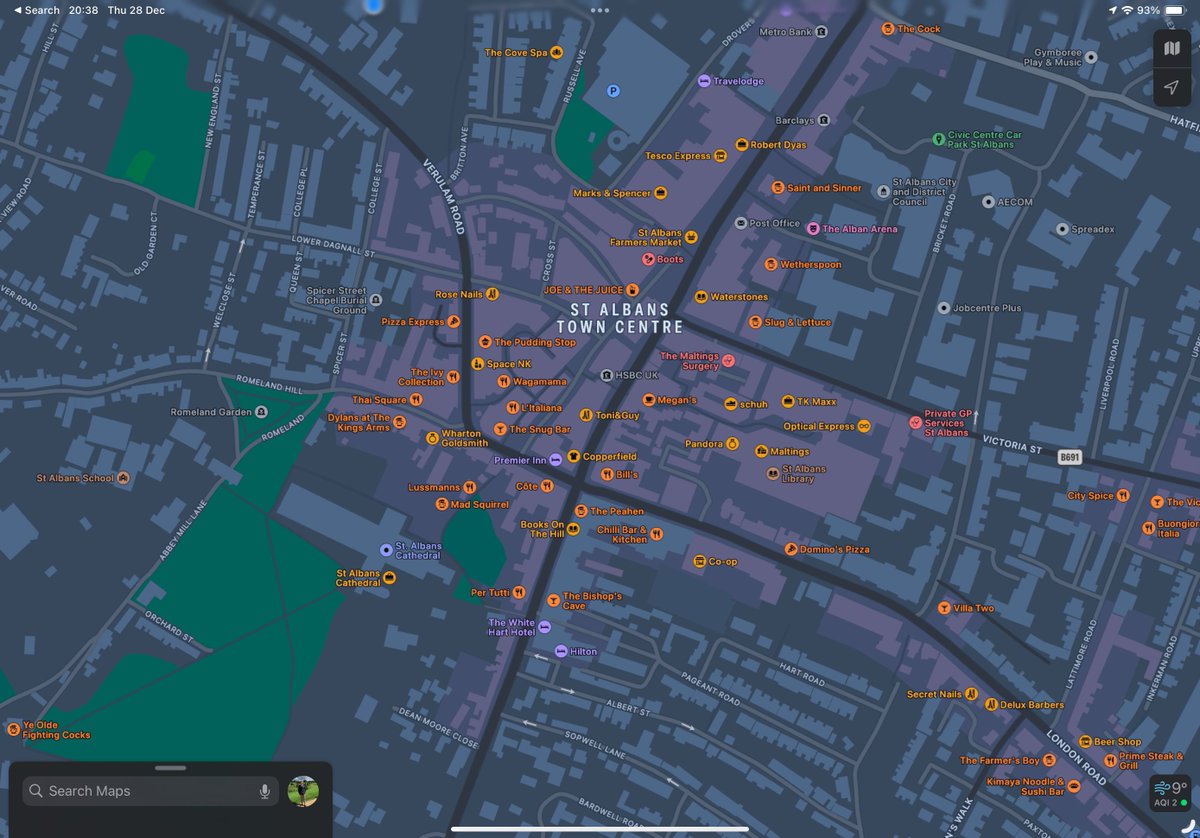Select the Boots pharmacy marker
Screen dimensions: 1200x838
click(x=648, y=260)
